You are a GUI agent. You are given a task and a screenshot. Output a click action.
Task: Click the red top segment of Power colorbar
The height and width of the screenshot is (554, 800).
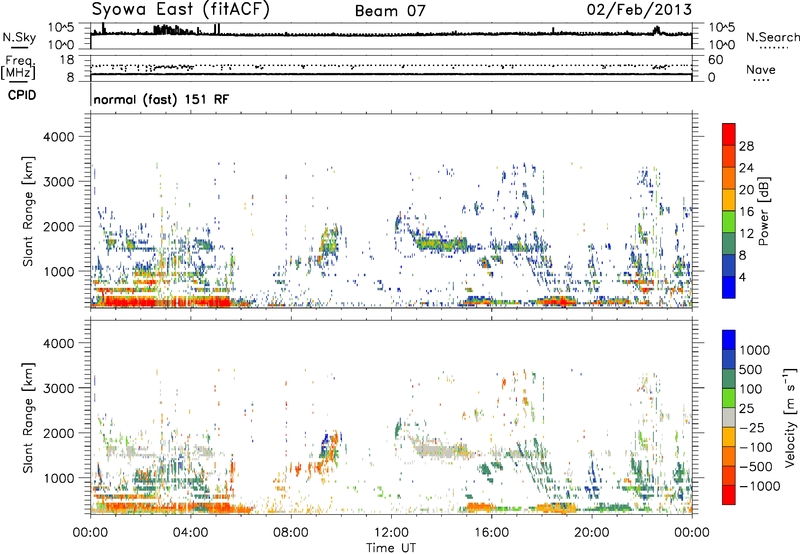[x=729, y=134]
